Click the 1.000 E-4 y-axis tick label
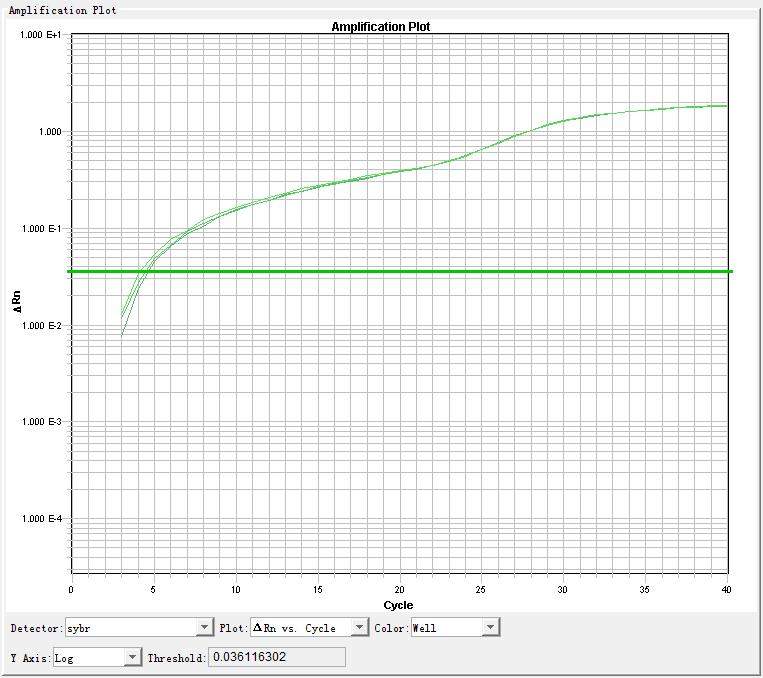 (41, 518)
